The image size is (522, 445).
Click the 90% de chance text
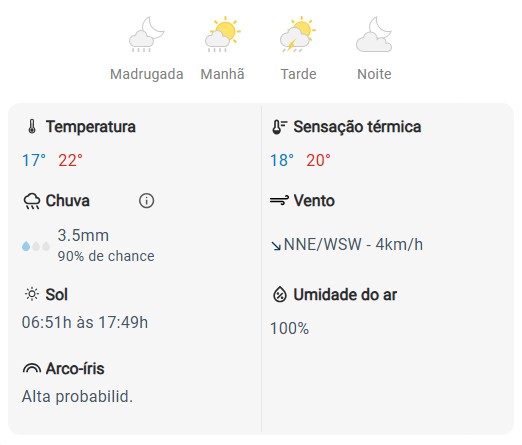(106, 256)
